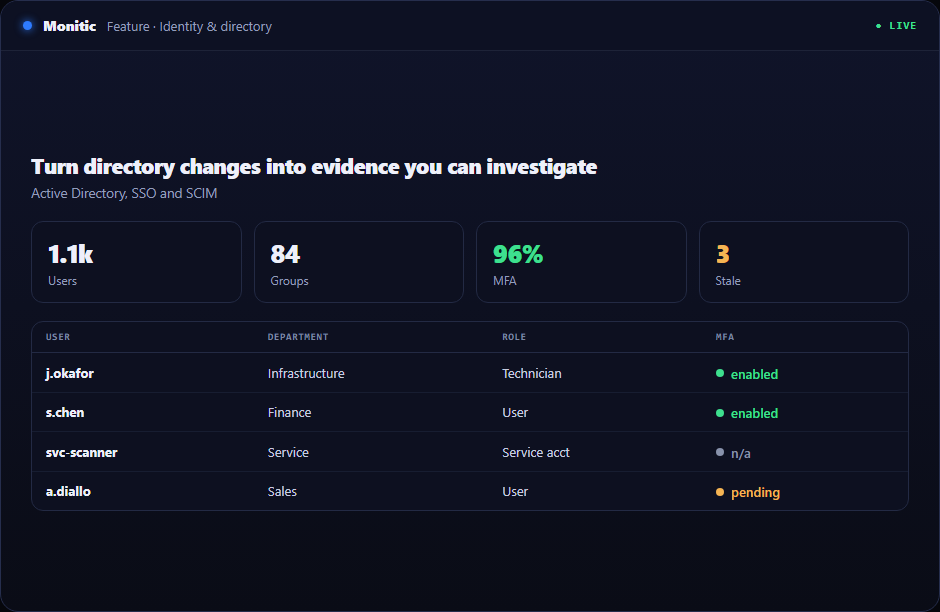The width and height of the screenshot is (940, 612).
Task: Click the main headline about directory changes
Action: (314, 167)
